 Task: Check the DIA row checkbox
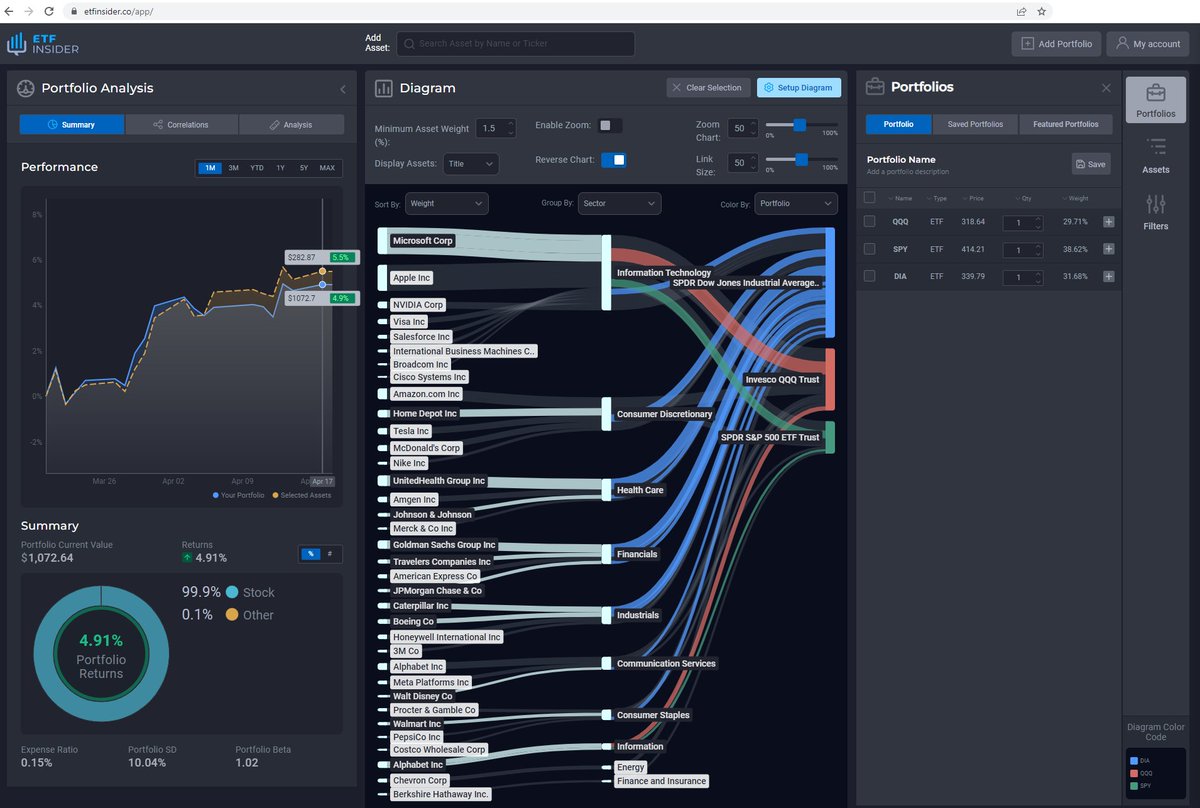point(869,276)
